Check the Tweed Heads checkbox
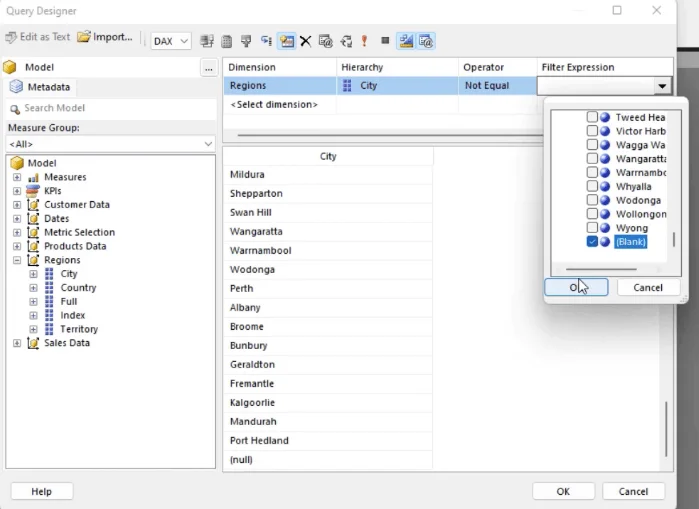Viewport: 699px width, 509px height. point(592,117)
